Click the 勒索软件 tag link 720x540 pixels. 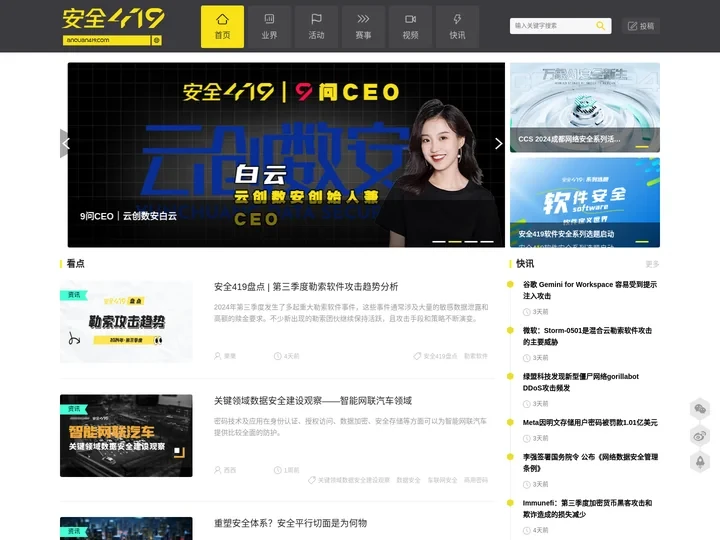click(x=476, y=356)
